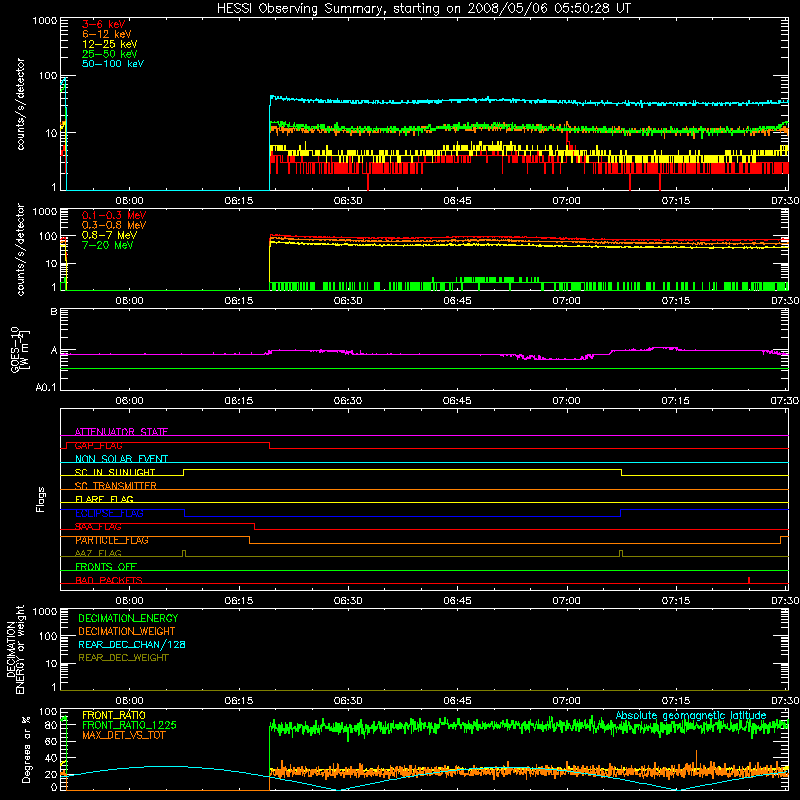The width and height of the screenshot is (800, 800).
Task: Click the B tick label on GOES panel
Action: click(x=54, y=311)
